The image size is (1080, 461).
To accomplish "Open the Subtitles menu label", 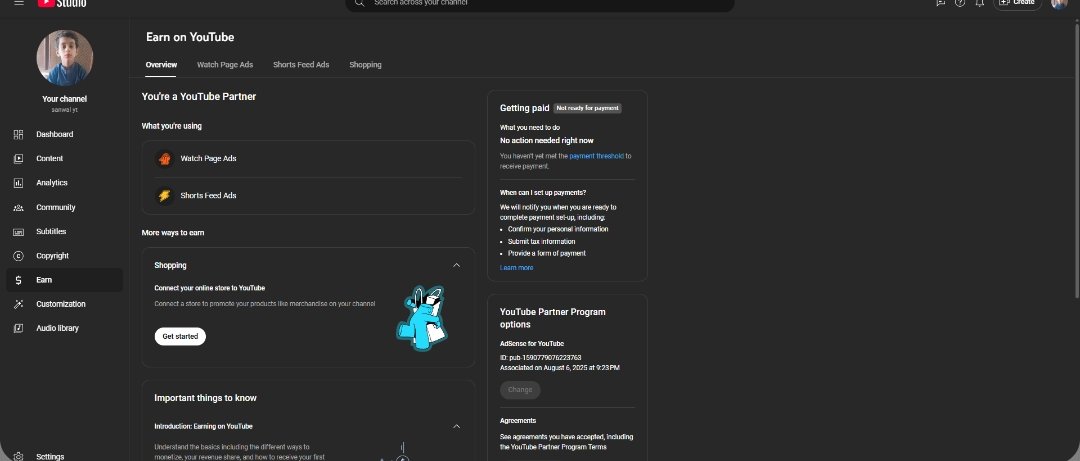I will coord(51,232).
